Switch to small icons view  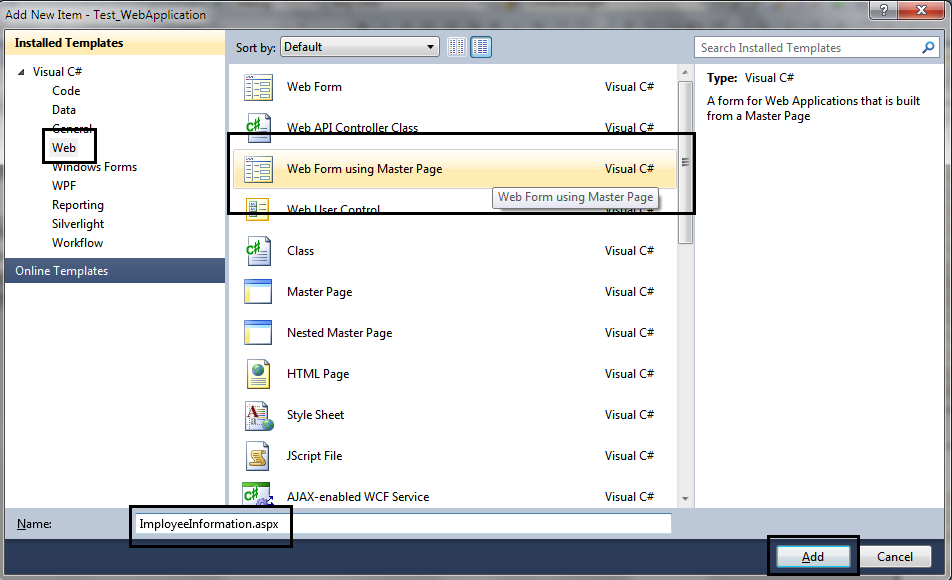point(456,46)
